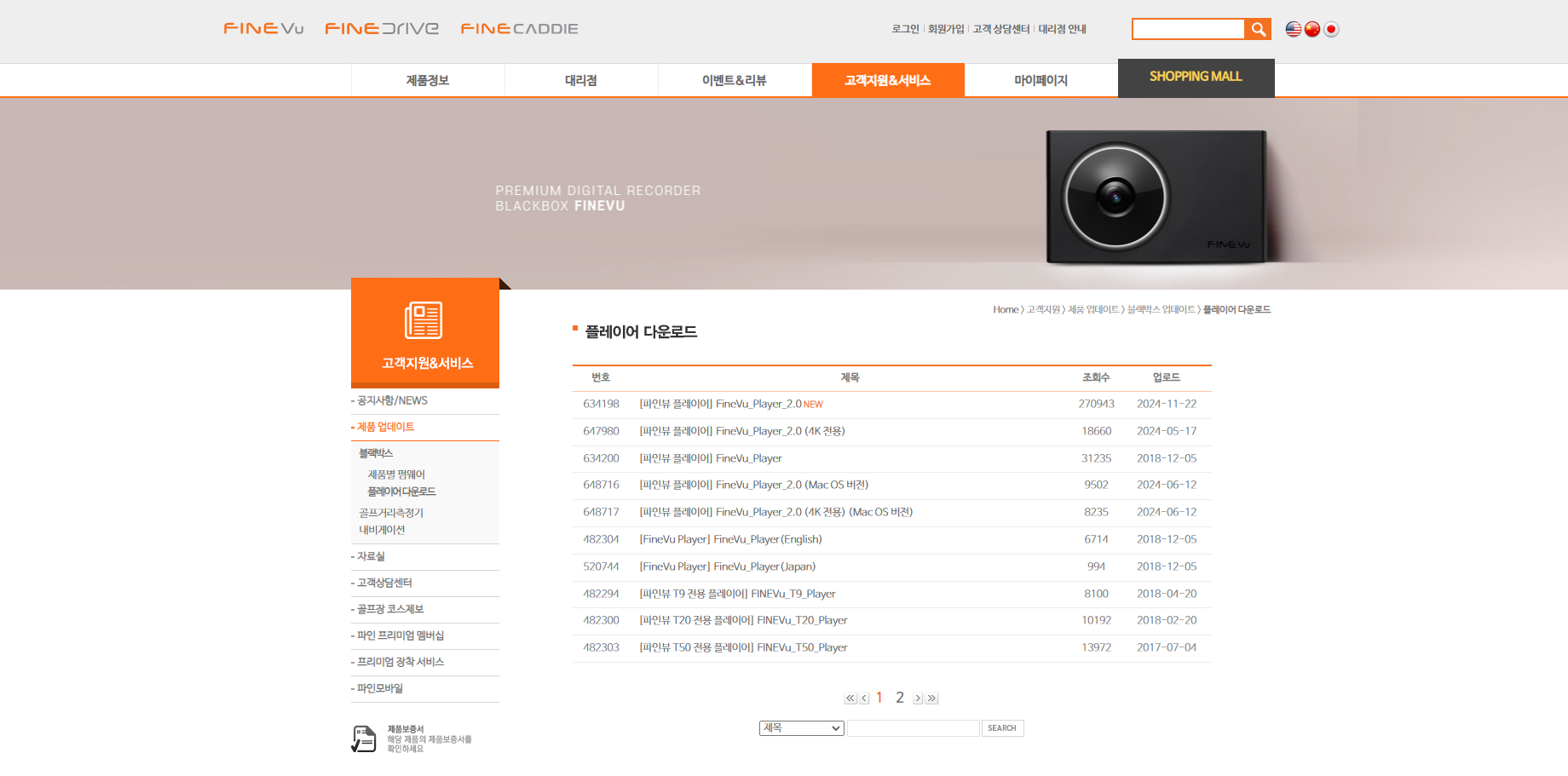Select the Japan flag language icon
The width and height of the screenshot is (1568, 776).
pyautogui.click(x=1331, y=30)
